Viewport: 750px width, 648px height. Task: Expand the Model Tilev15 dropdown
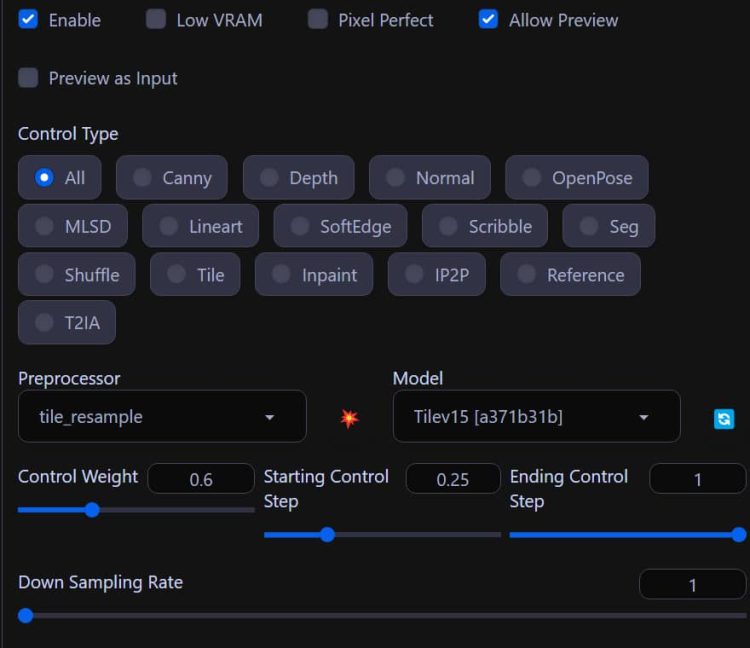coord(536,417)
